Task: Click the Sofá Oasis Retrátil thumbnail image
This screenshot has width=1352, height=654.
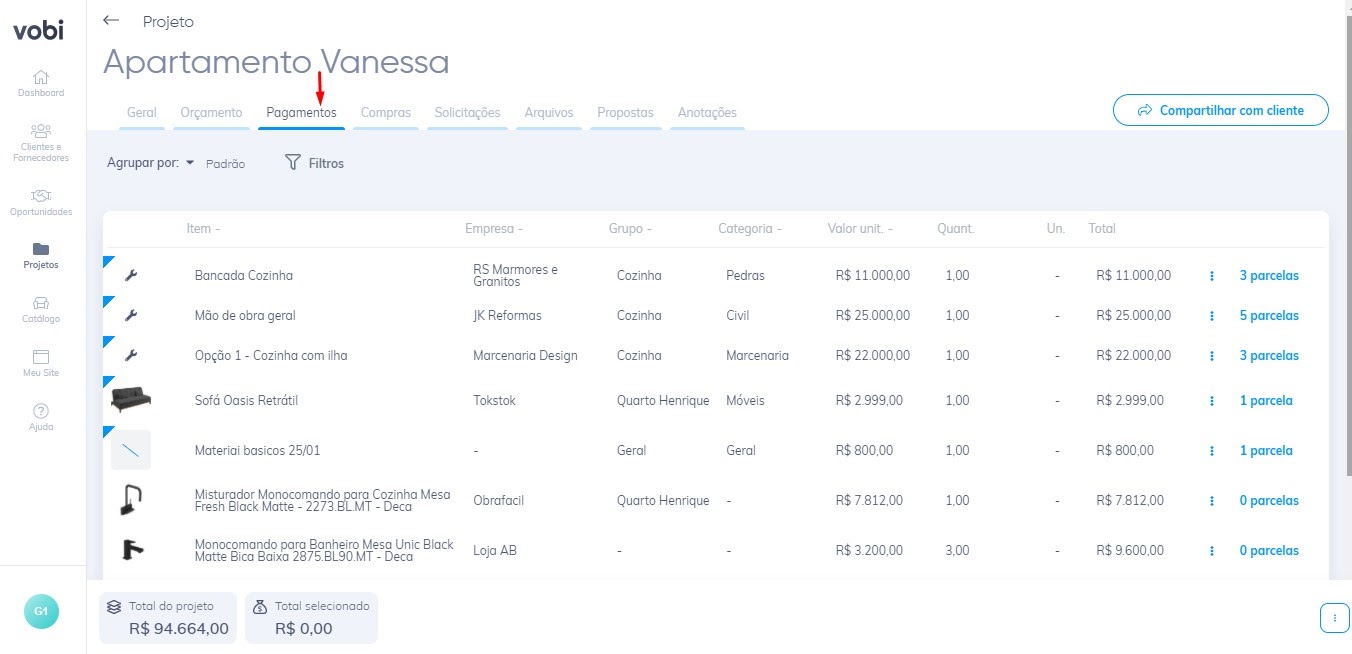Action: 131,400
